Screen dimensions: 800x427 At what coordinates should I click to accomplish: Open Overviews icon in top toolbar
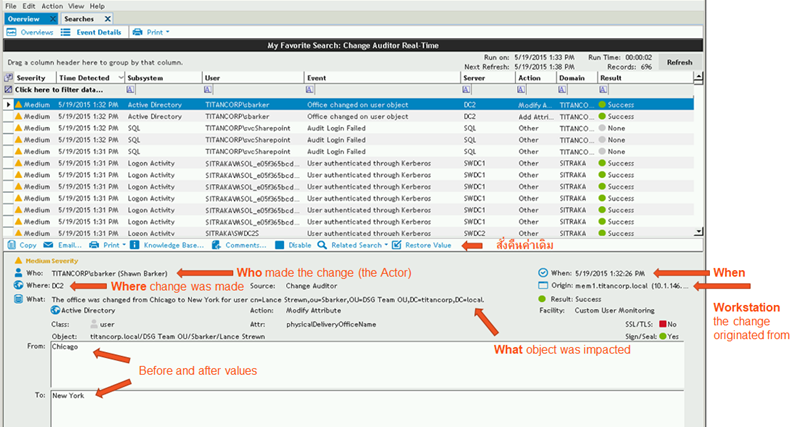[11, 32]
